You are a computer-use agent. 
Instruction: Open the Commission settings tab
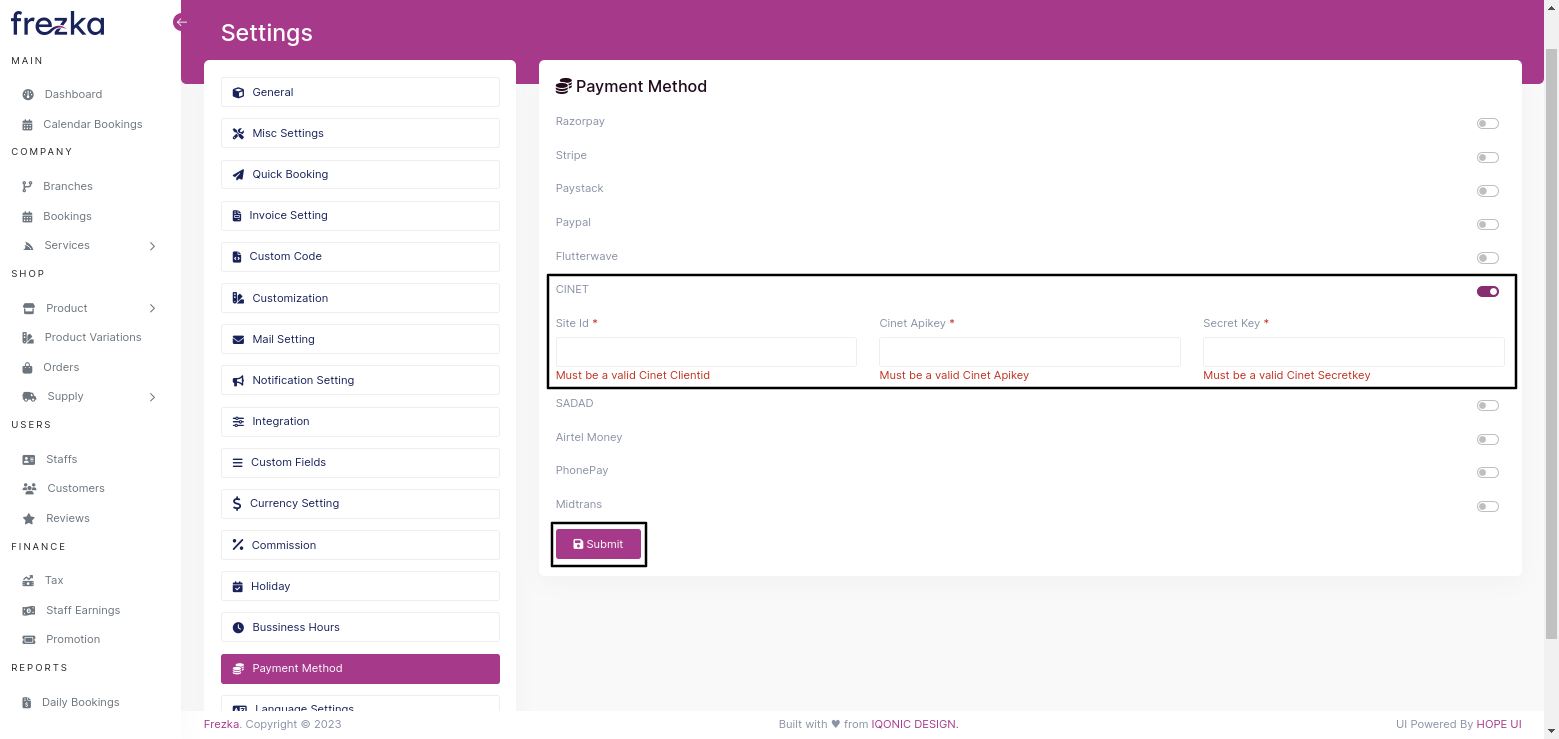[x=360, y=545]
